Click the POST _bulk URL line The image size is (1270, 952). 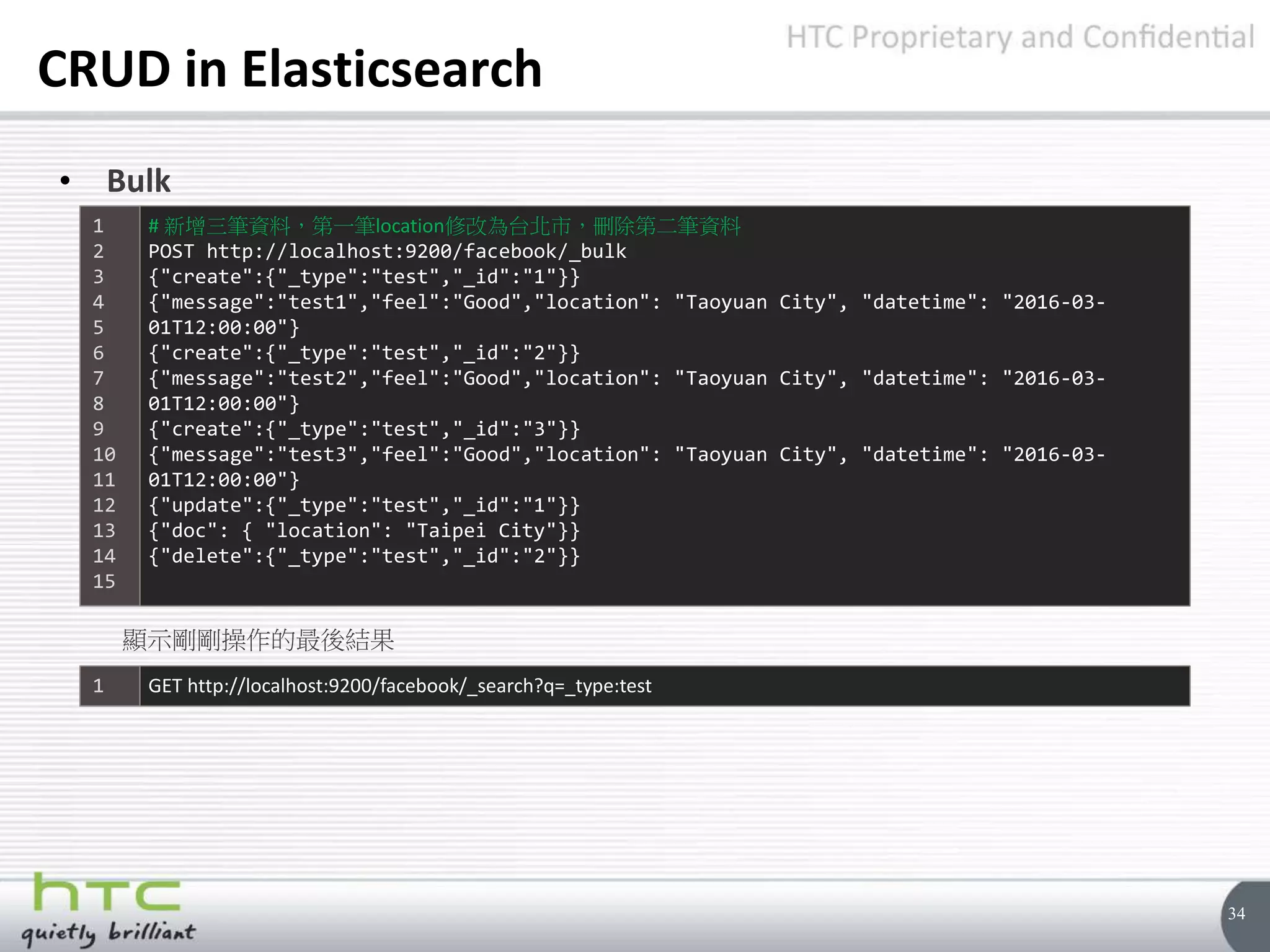[387, 252]
